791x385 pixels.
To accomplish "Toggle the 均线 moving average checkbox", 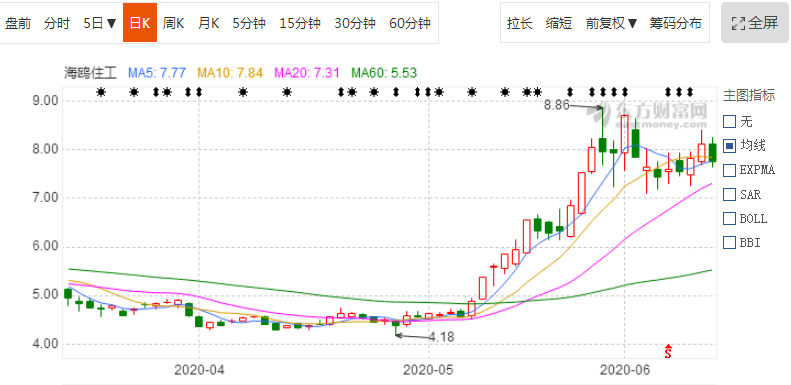I will click(x=729, y=146).
